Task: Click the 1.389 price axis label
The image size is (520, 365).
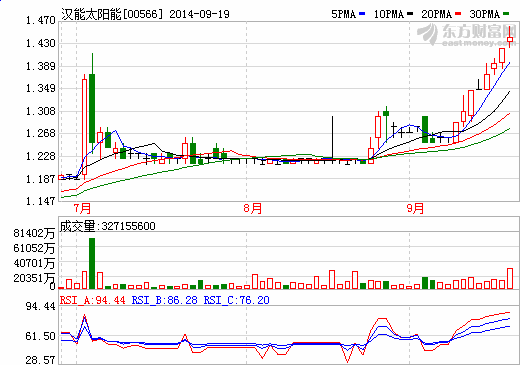Action: [41, 66]
